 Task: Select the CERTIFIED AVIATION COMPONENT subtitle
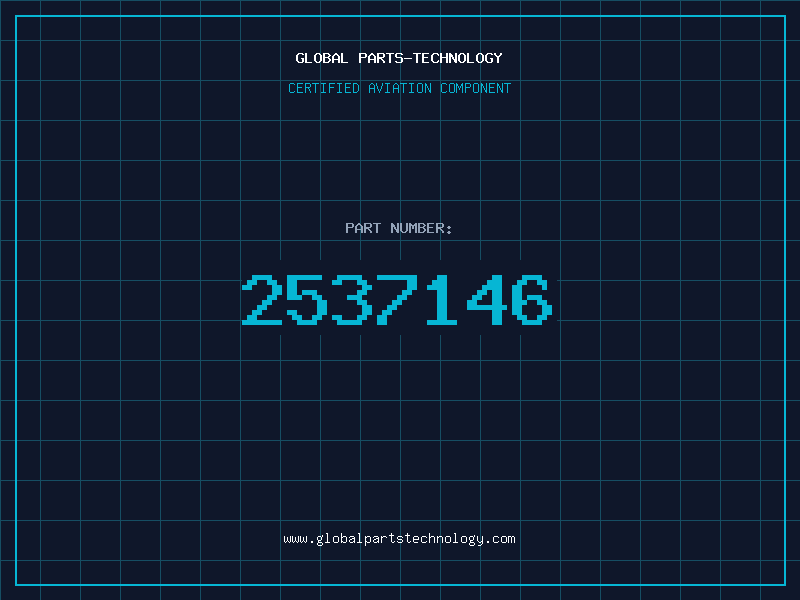pos(399,88)
